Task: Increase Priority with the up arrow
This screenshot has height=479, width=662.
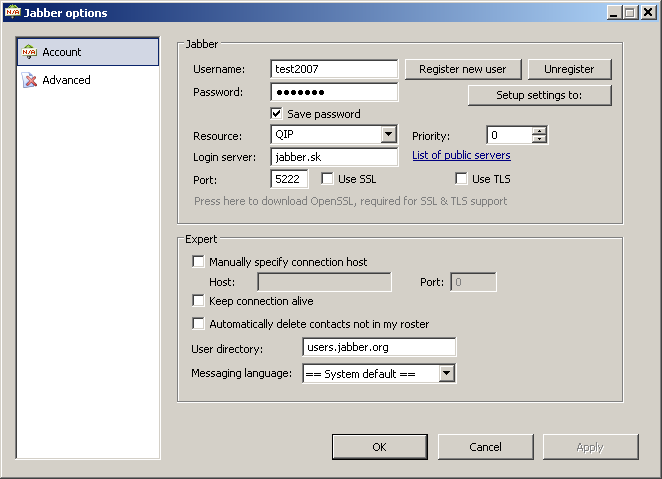Action: point(539,131)
